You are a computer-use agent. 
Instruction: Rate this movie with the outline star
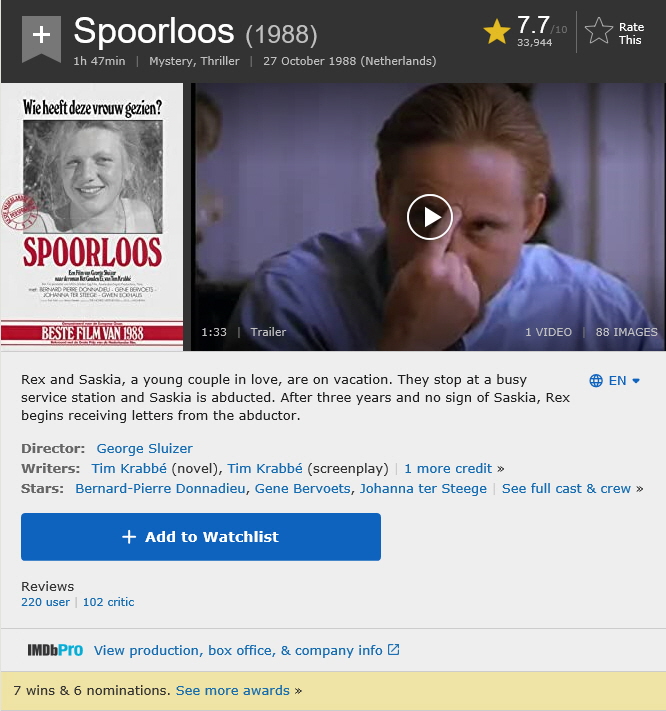pos(598,31)
